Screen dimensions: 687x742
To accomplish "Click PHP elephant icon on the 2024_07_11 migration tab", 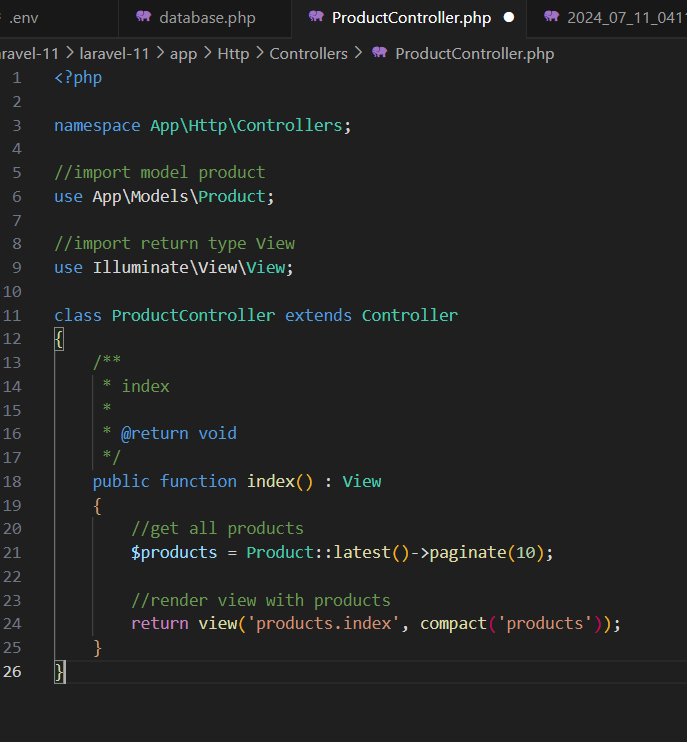I will [551, 17].
